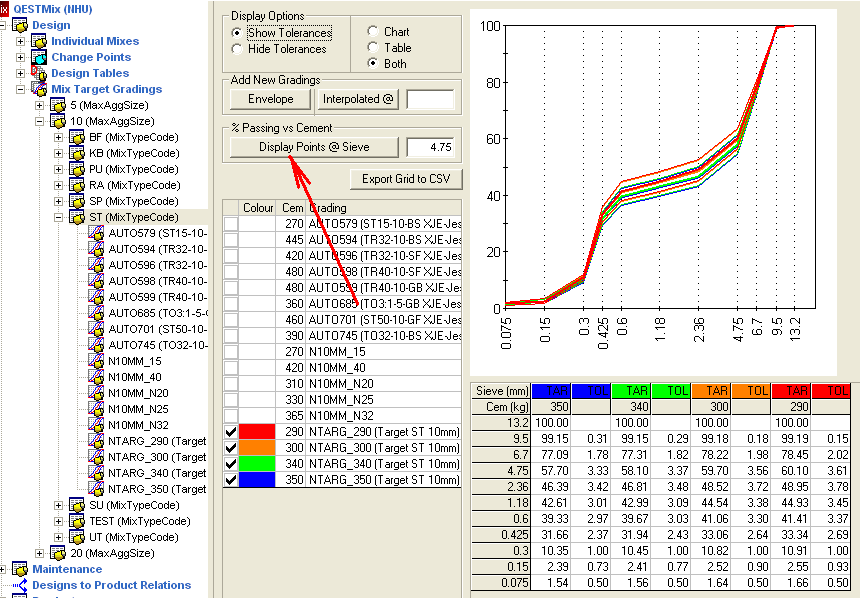Click the Mix Target Gradings folder icon
860x598 pixels.
(39, 89)
